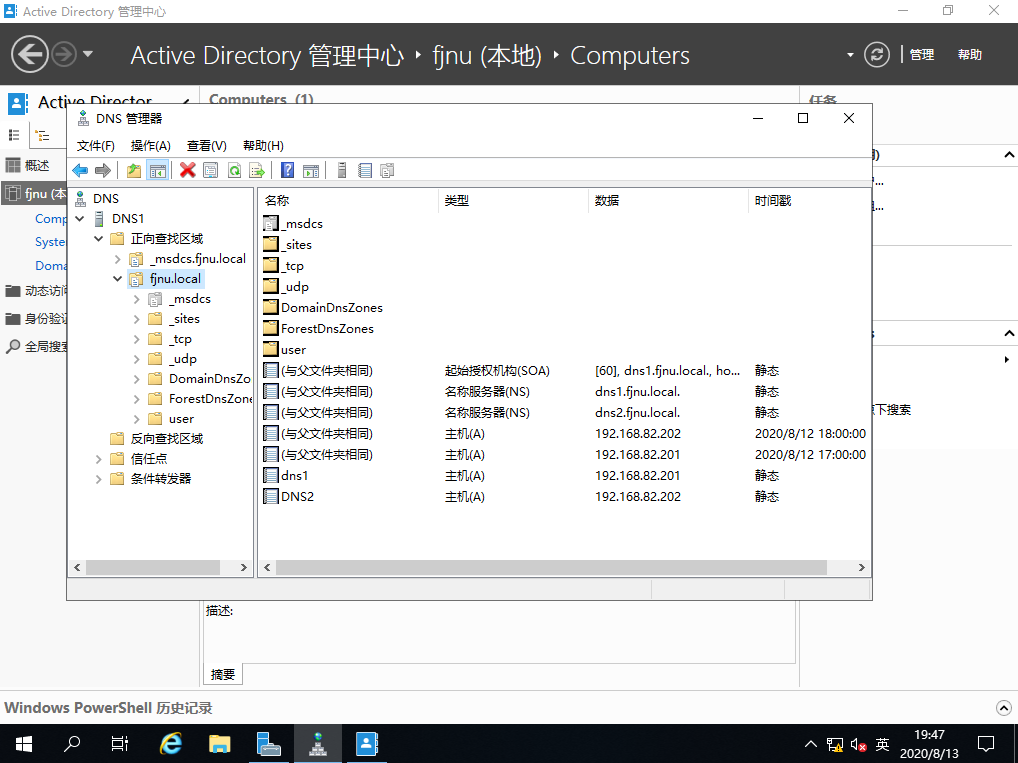Open the 帮助(H) menu in DNS Manager

(263, 145)
